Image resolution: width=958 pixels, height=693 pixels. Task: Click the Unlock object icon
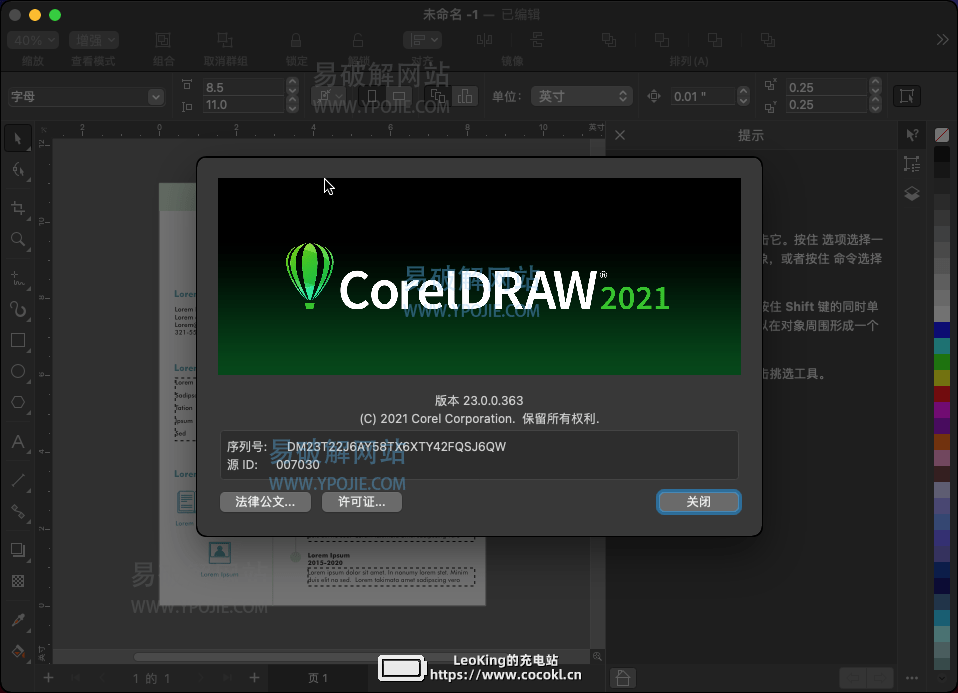[x=358, y=40]
